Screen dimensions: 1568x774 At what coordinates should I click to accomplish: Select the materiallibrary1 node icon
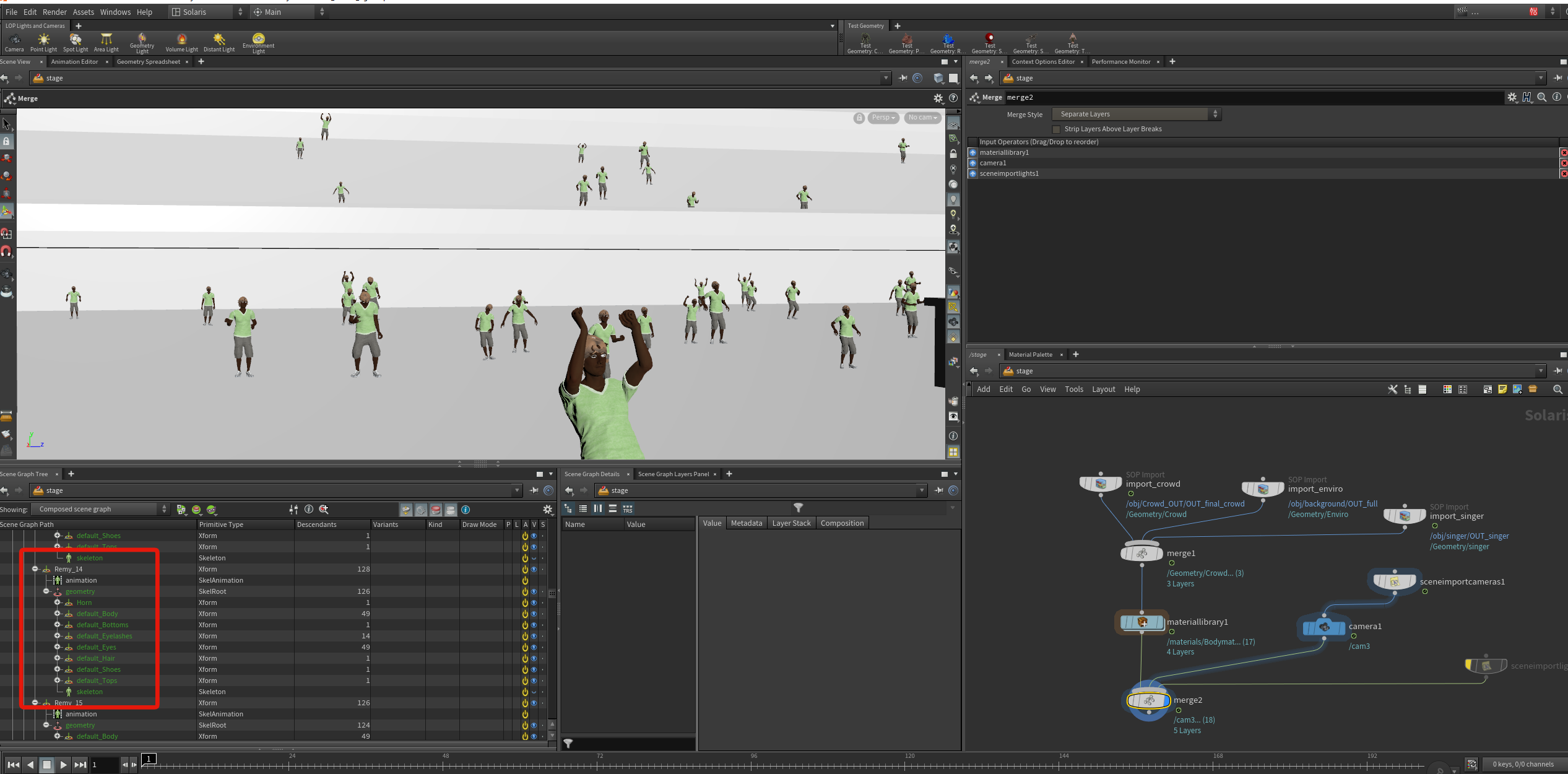tap(1142, 622)
